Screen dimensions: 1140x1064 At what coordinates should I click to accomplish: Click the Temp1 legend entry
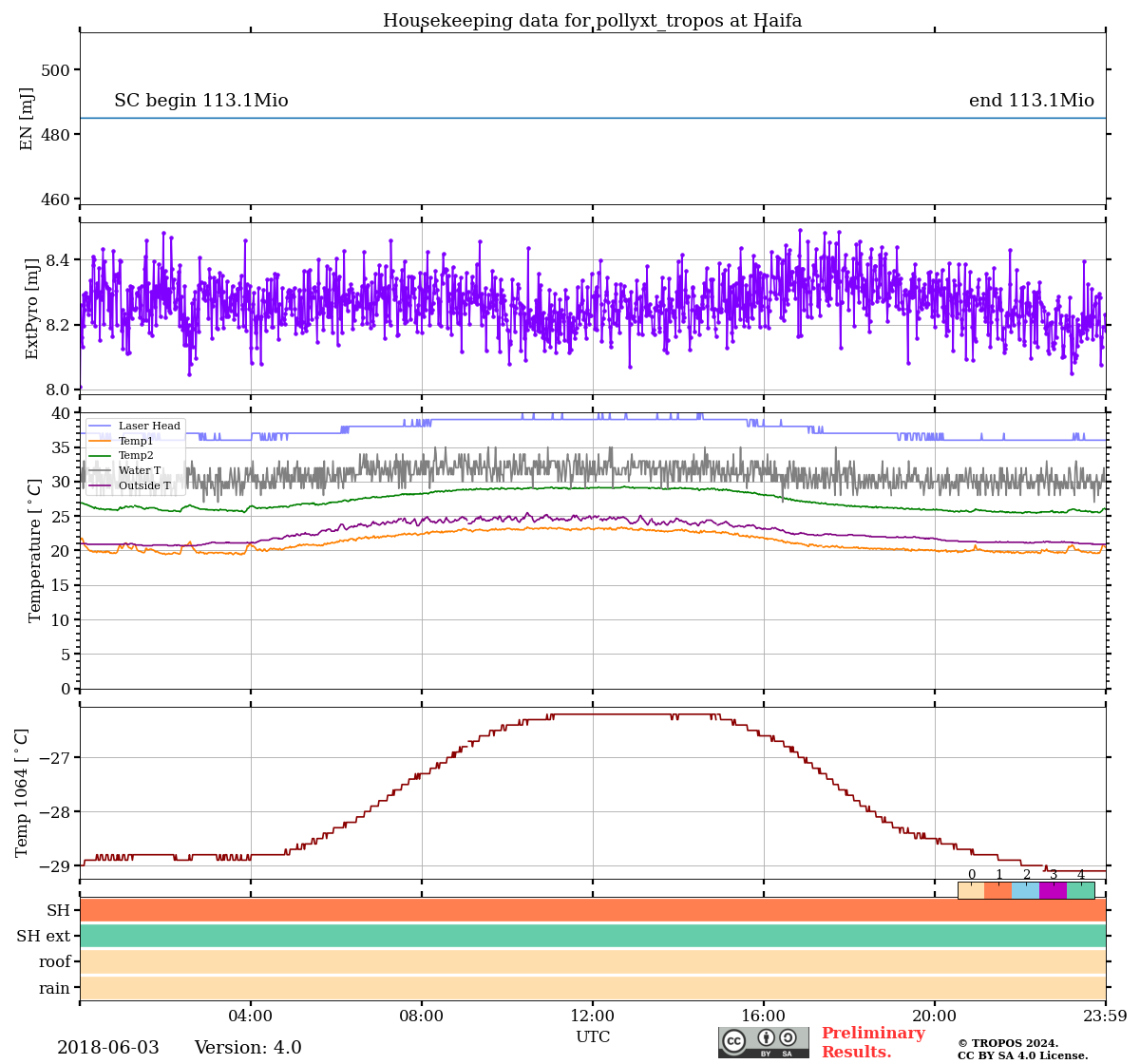pyautogui.click(x=121, y=441)
